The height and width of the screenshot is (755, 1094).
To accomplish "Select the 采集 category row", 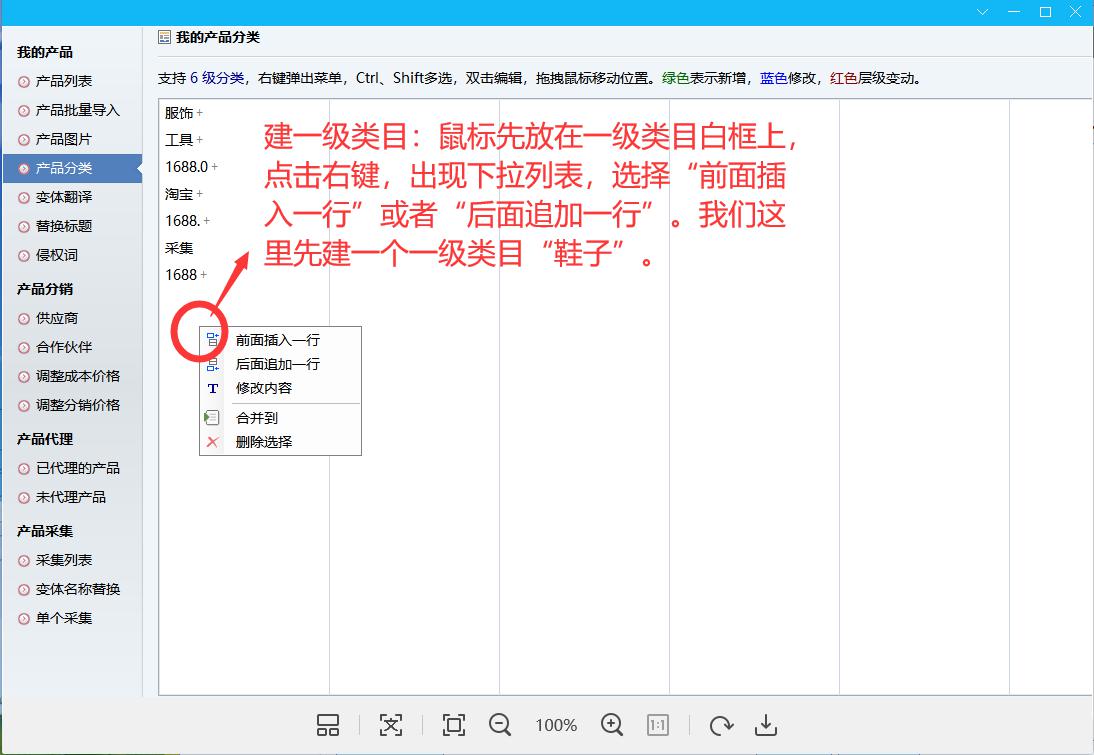I will (x=180, y=248).
